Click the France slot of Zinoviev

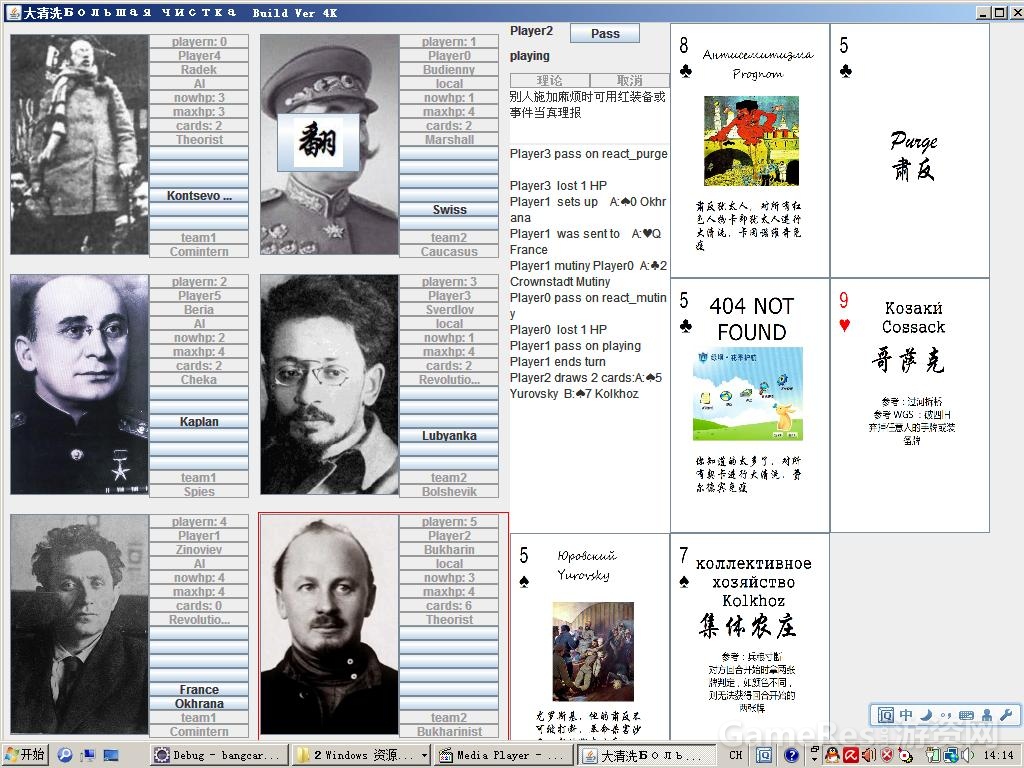pos(199,690)
